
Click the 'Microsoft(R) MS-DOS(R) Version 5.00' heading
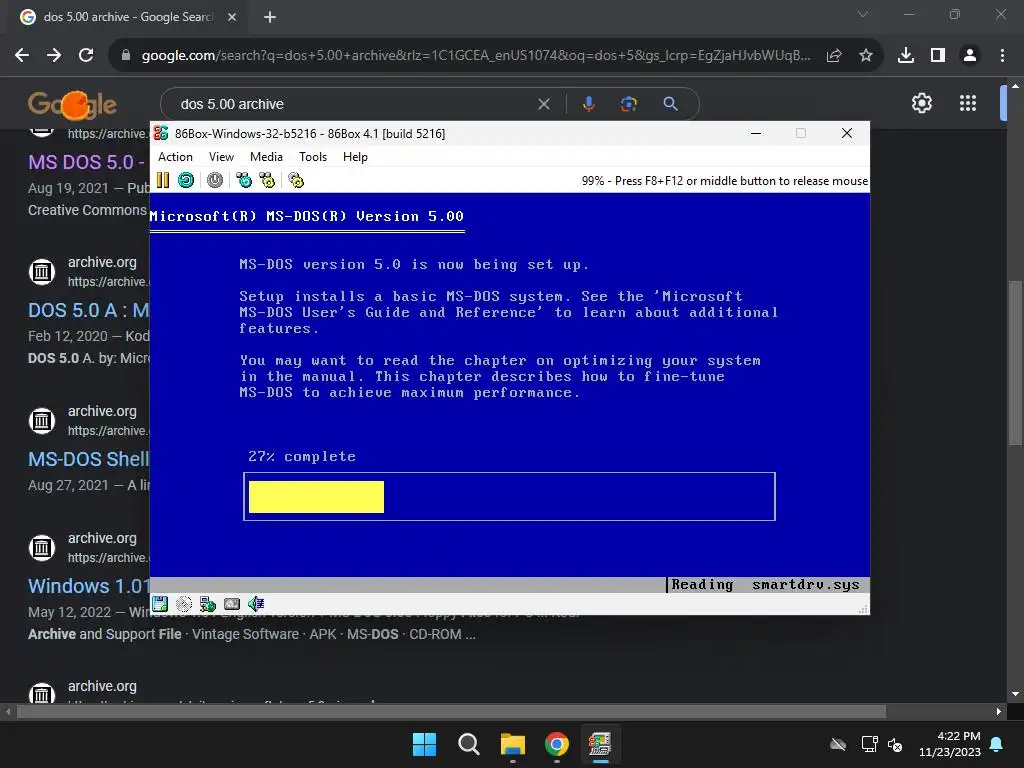tap(306, 216)
